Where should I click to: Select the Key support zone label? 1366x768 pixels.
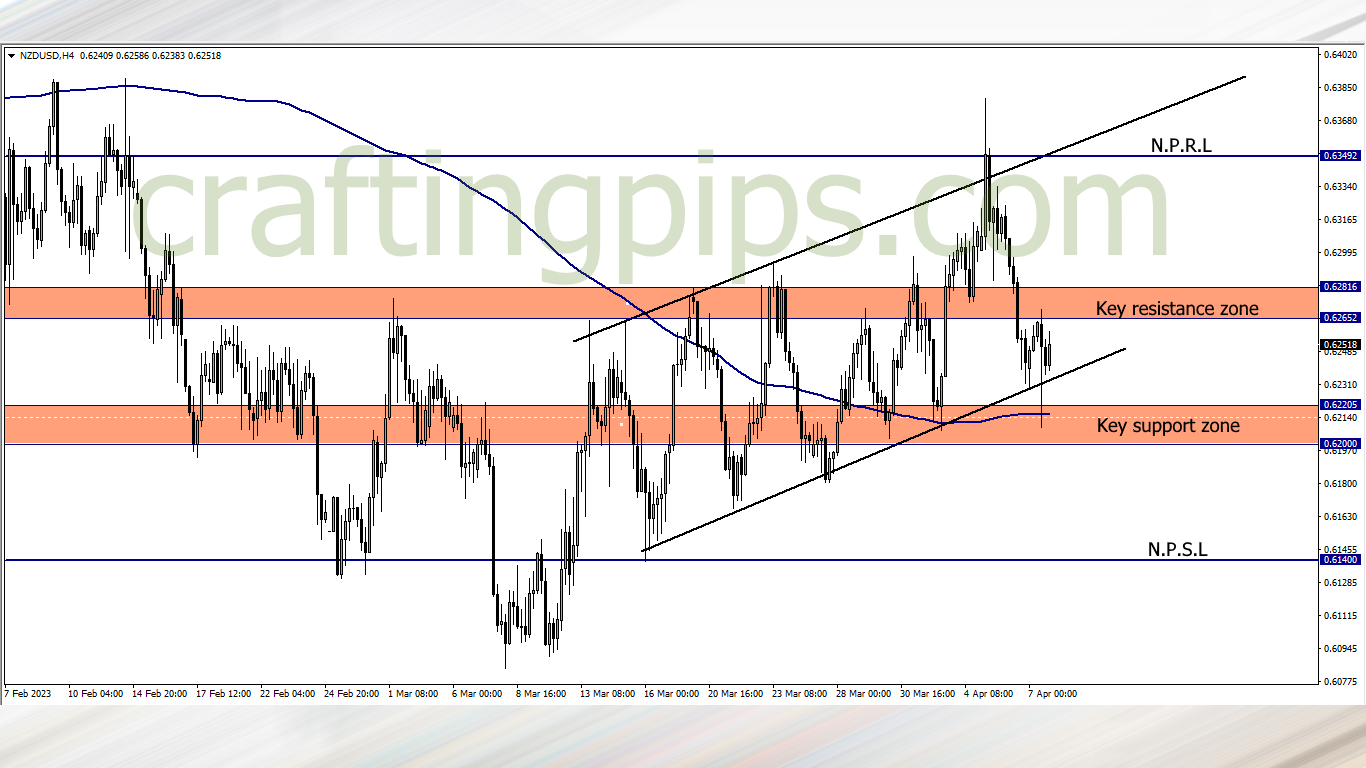pyautogui.click(x=1168, y=426)
